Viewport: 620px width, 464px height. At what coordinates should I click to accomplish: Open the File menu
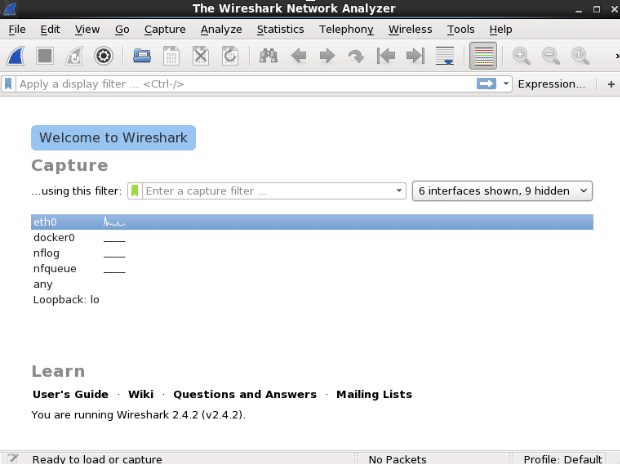point(17,29)
